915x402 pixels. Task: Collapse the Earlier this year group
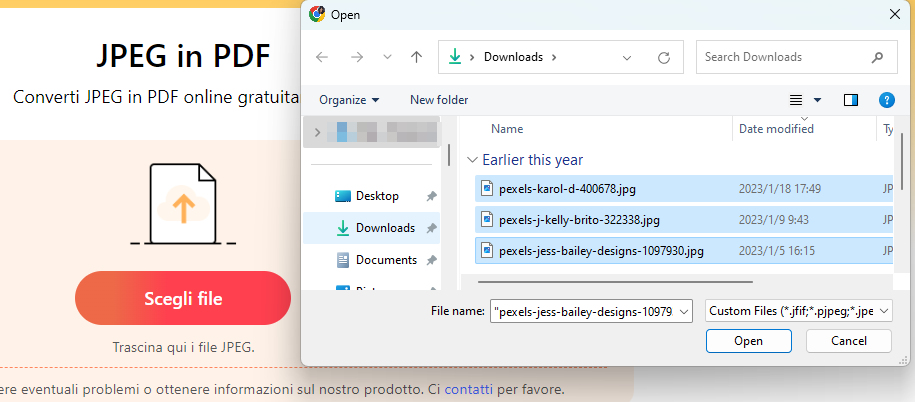pos(472,160)
